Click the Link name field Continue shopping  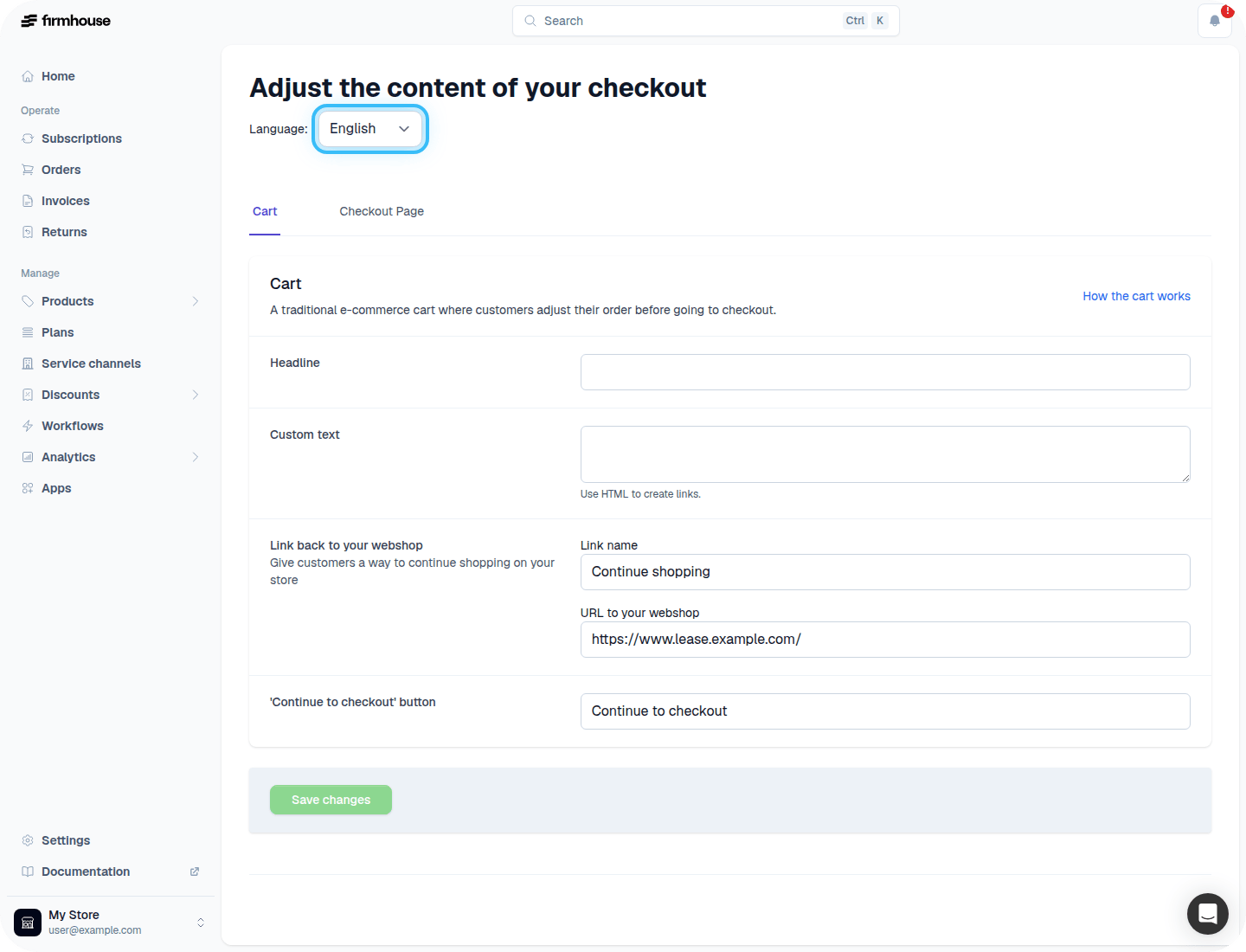885,572
